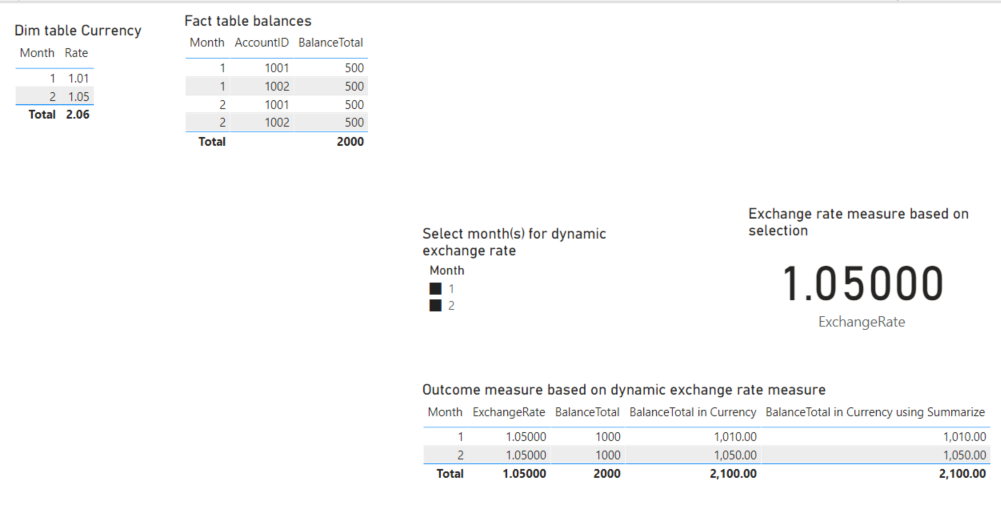Click BalanceTotal 1000 in outcome row for month 2

(607, 455)
